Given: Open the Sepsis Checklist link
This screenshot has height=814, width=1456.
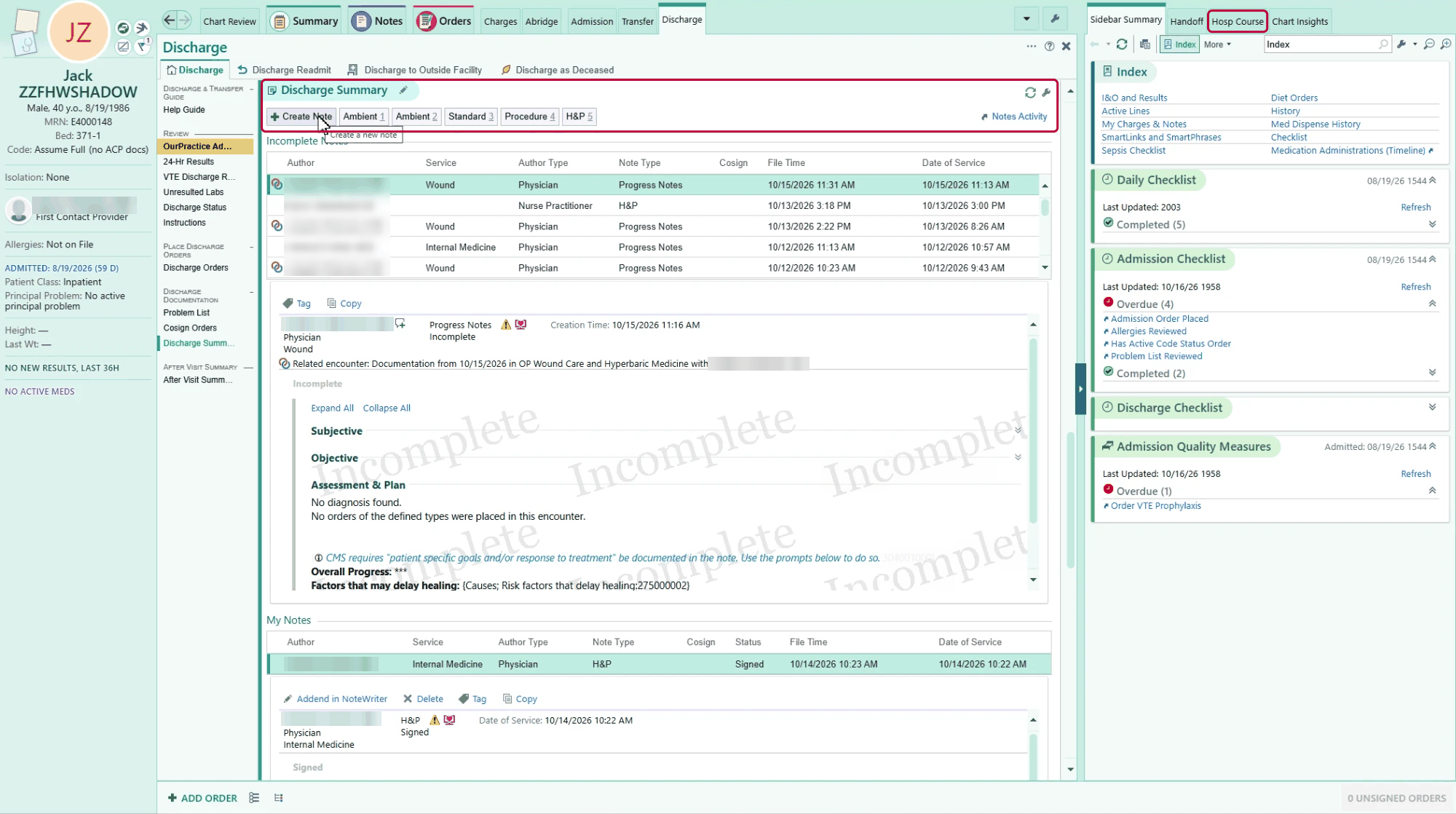Looking at the screenshot, I should [1133, 151].
